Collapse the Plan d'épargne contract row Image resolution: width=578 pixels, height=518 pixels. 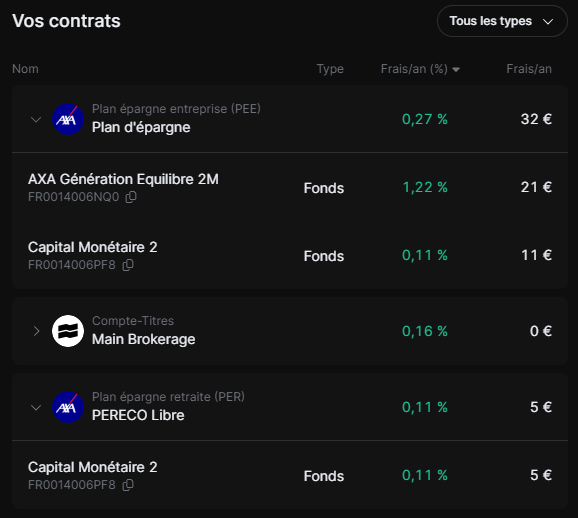36,119
